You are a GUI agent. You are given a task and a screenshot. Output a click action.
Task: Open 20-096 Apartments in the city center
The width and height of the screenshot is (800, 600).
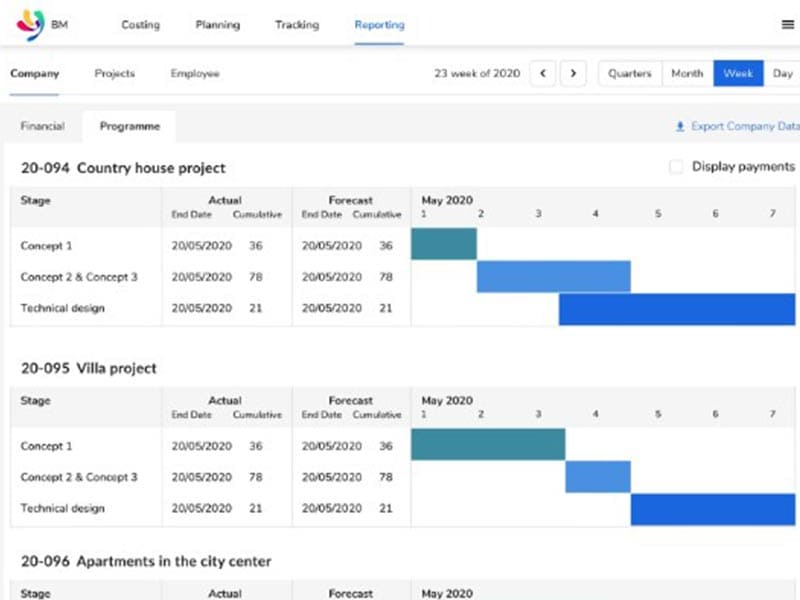(x=146, y=562)
